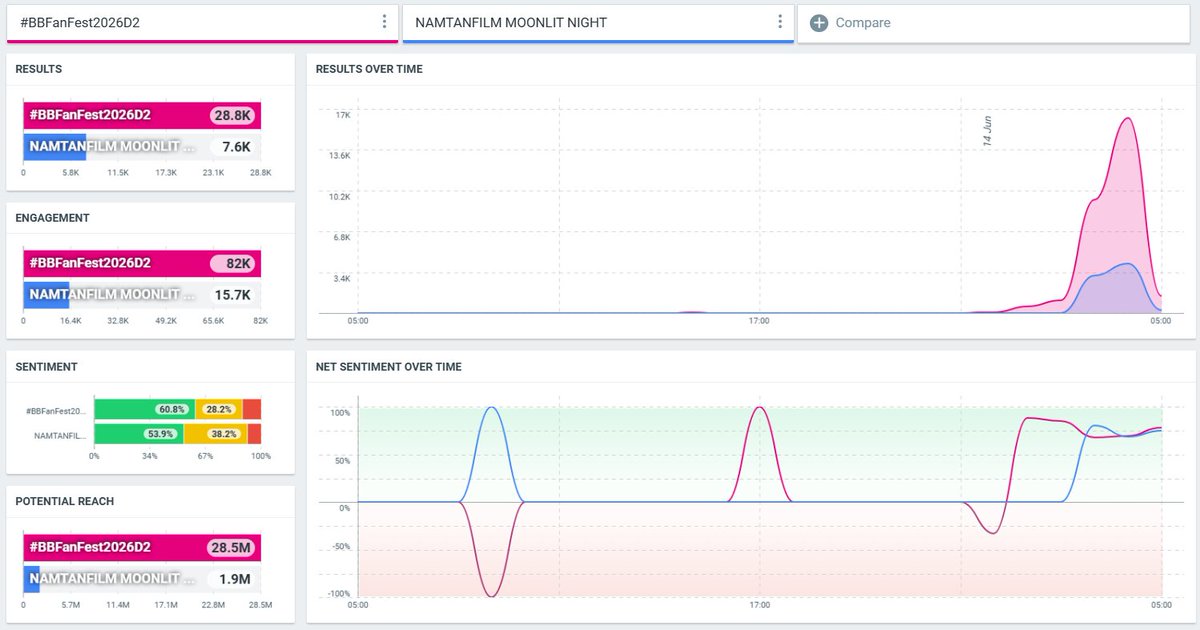The width and height of the screenshot is (1200, 630).
Task: Click #BBFanFest20... label in Sentiment panel
Action: [56, 410]
